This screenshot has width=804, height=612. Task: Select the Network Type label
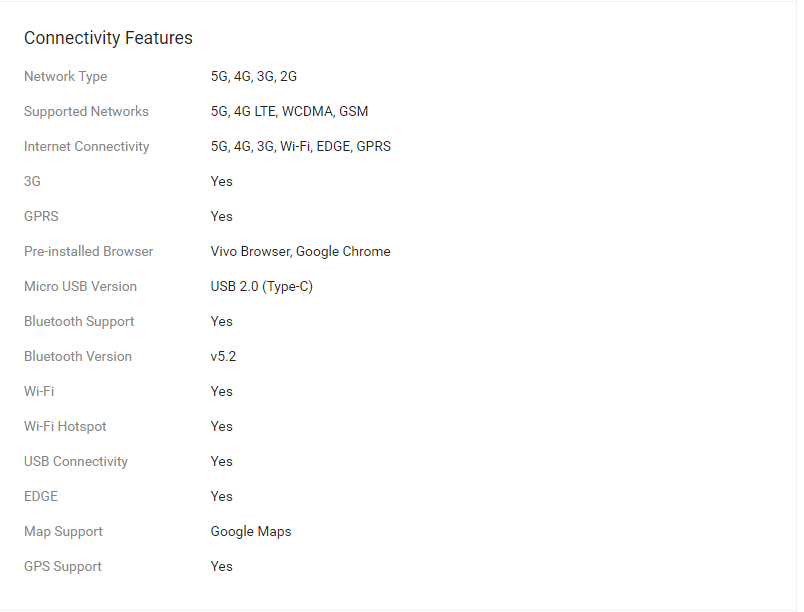[66, 76]
